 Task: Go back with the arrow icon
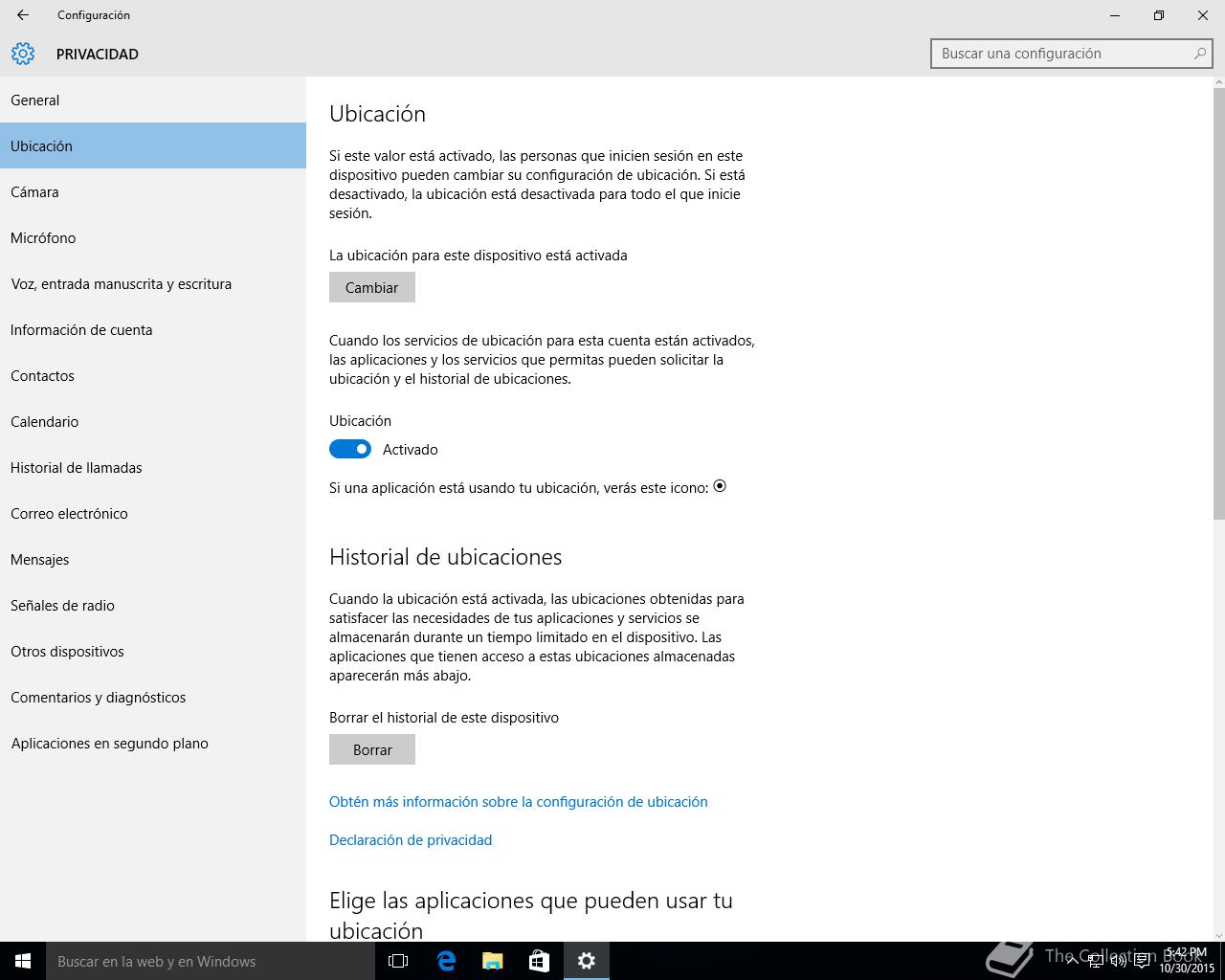click(23, 15)
